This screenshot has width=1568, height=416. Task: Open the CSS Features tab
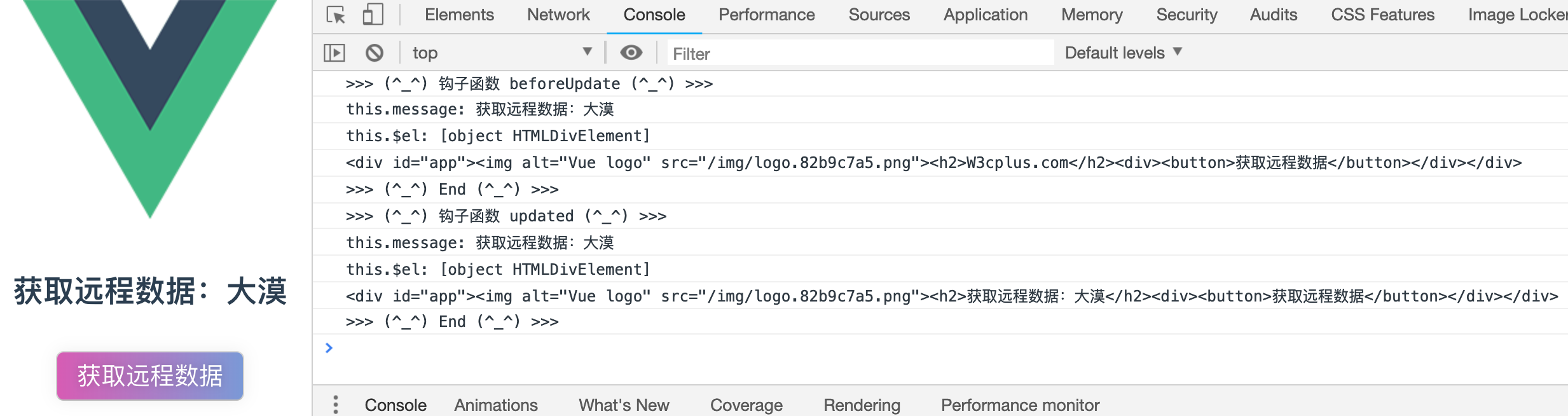pyautogui.click(x=1383, y=15)
